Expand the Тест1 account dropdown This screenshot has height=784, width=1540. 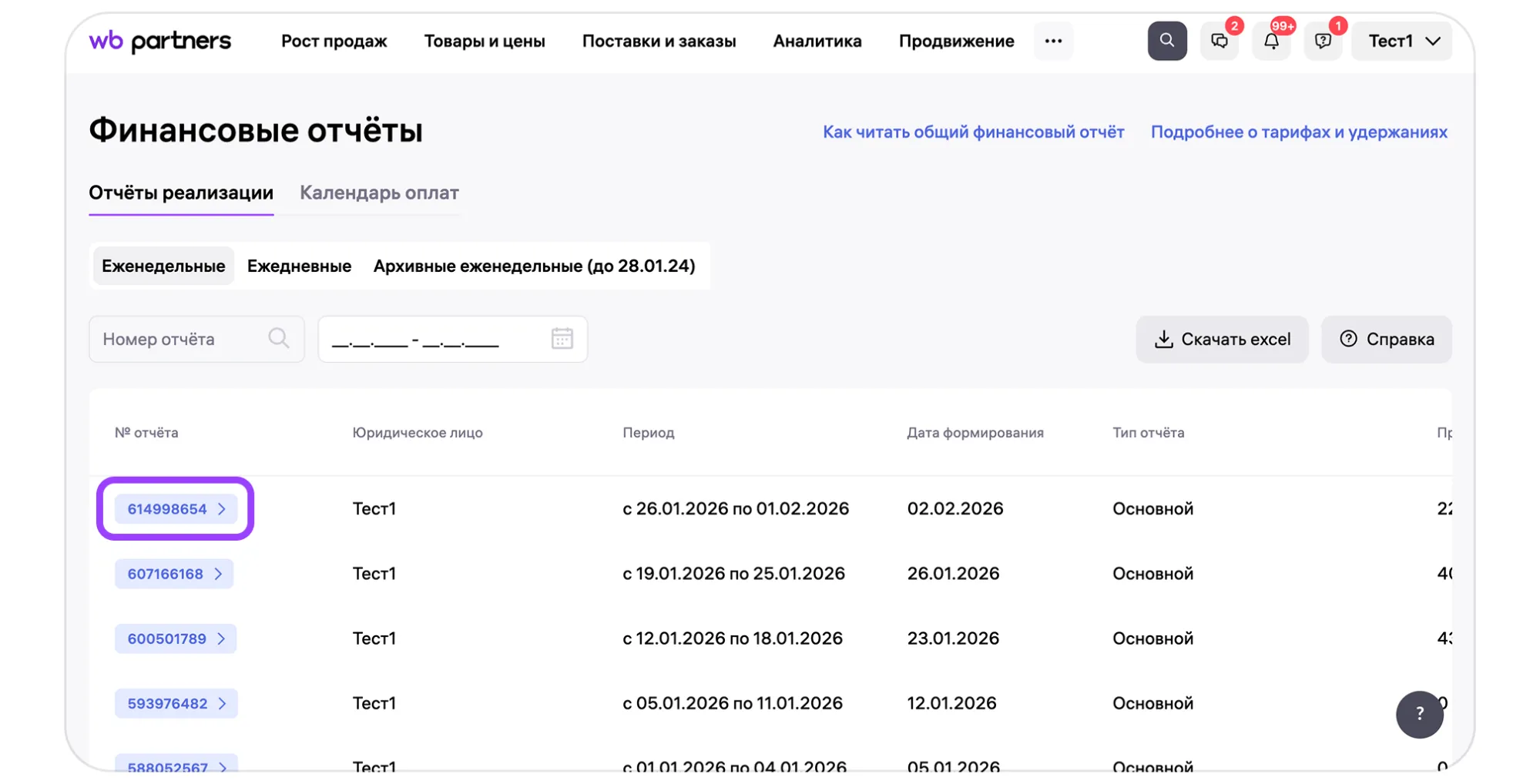click(1402, 41)
